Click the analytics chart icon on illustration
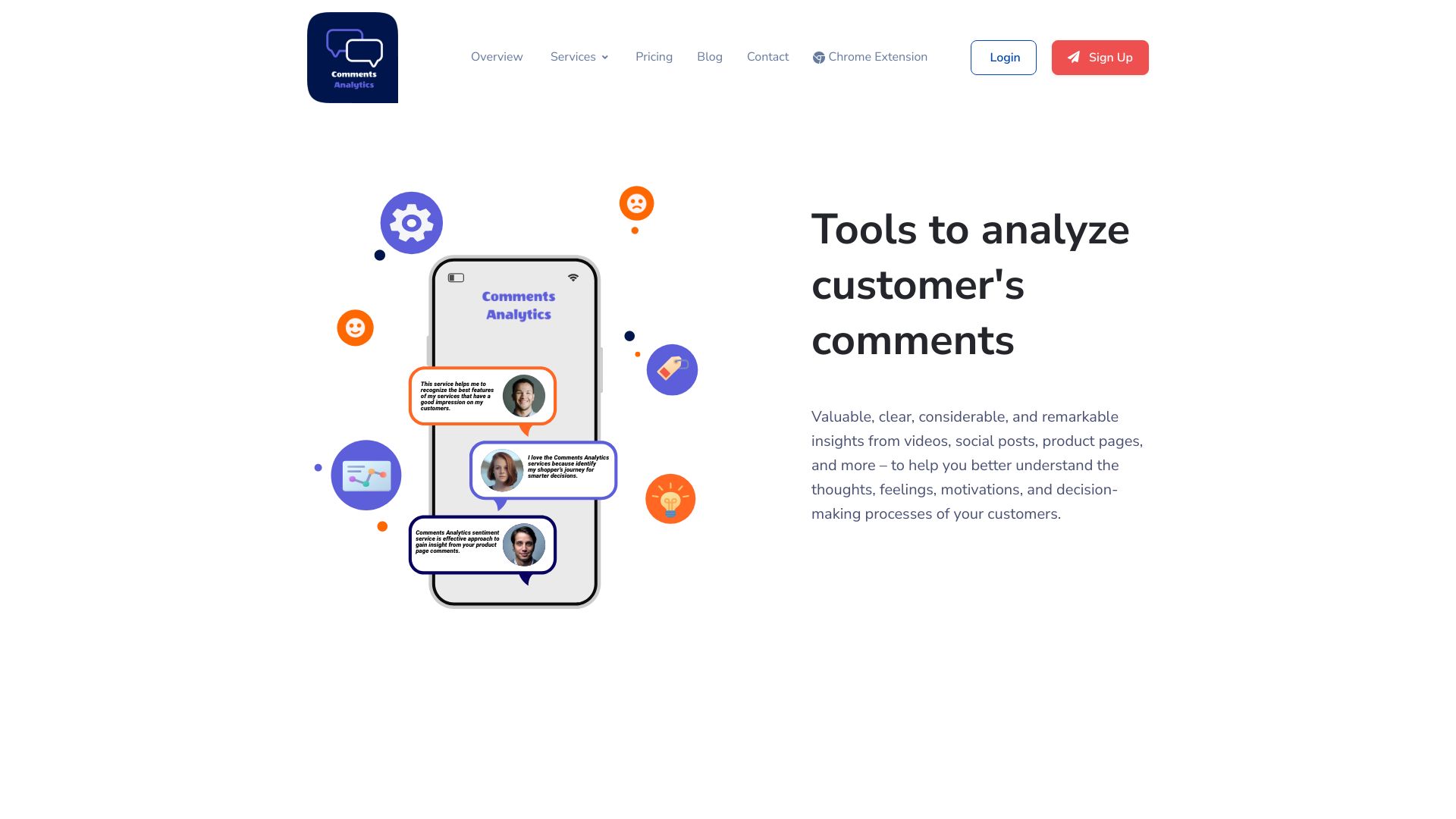This screenshot has width=1456, height=819. pos(366,474)
